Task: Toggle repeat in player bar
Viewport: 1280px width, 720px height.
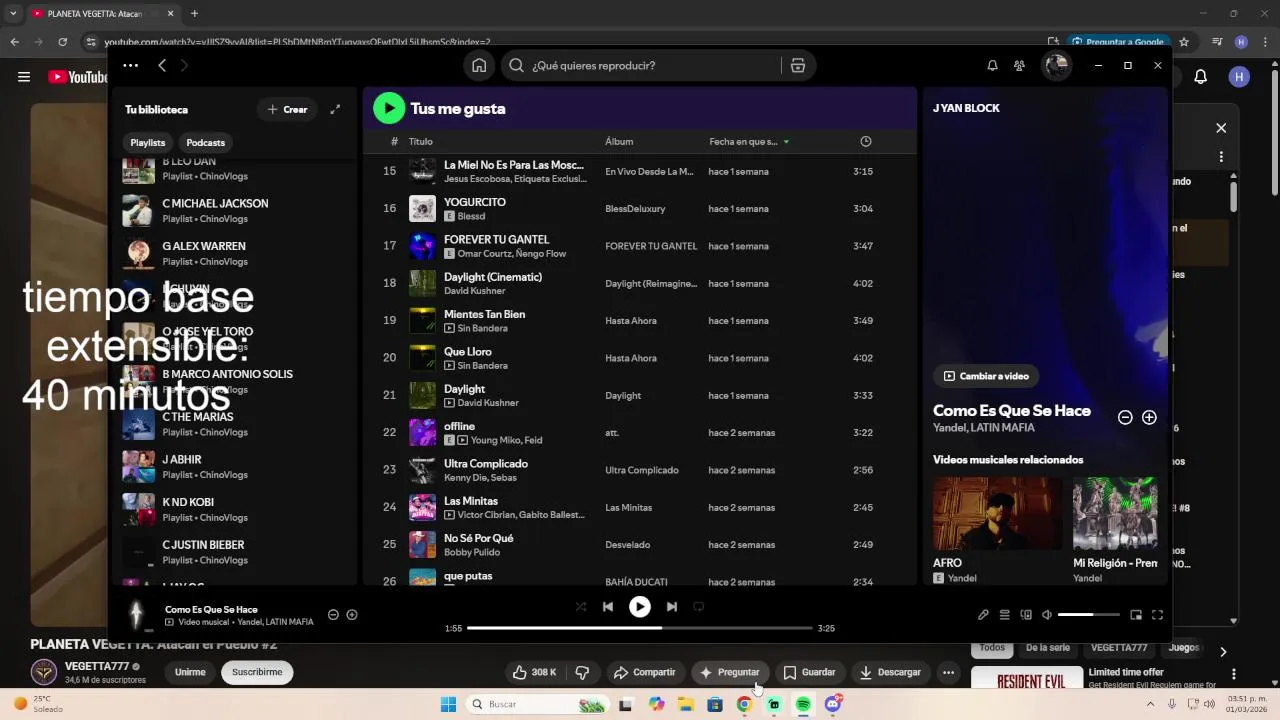Action: (699, 606)
